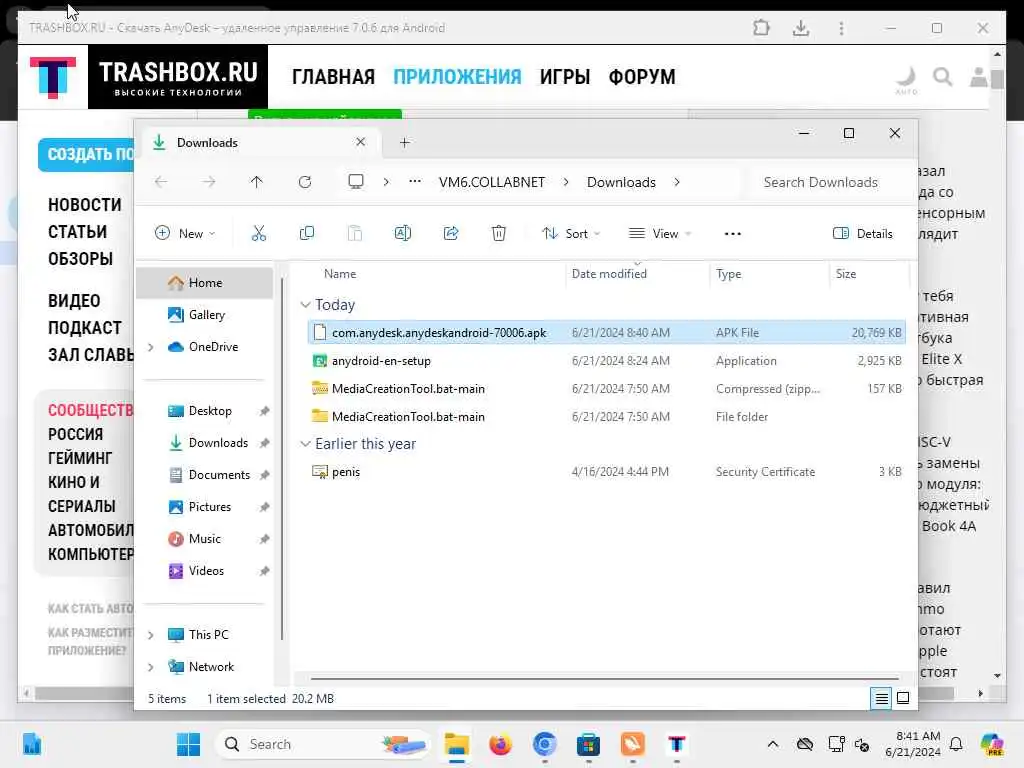Screen dimensions: 1024x768
Task: Open browser downloads icon in title bar
Action: [801, 28]
